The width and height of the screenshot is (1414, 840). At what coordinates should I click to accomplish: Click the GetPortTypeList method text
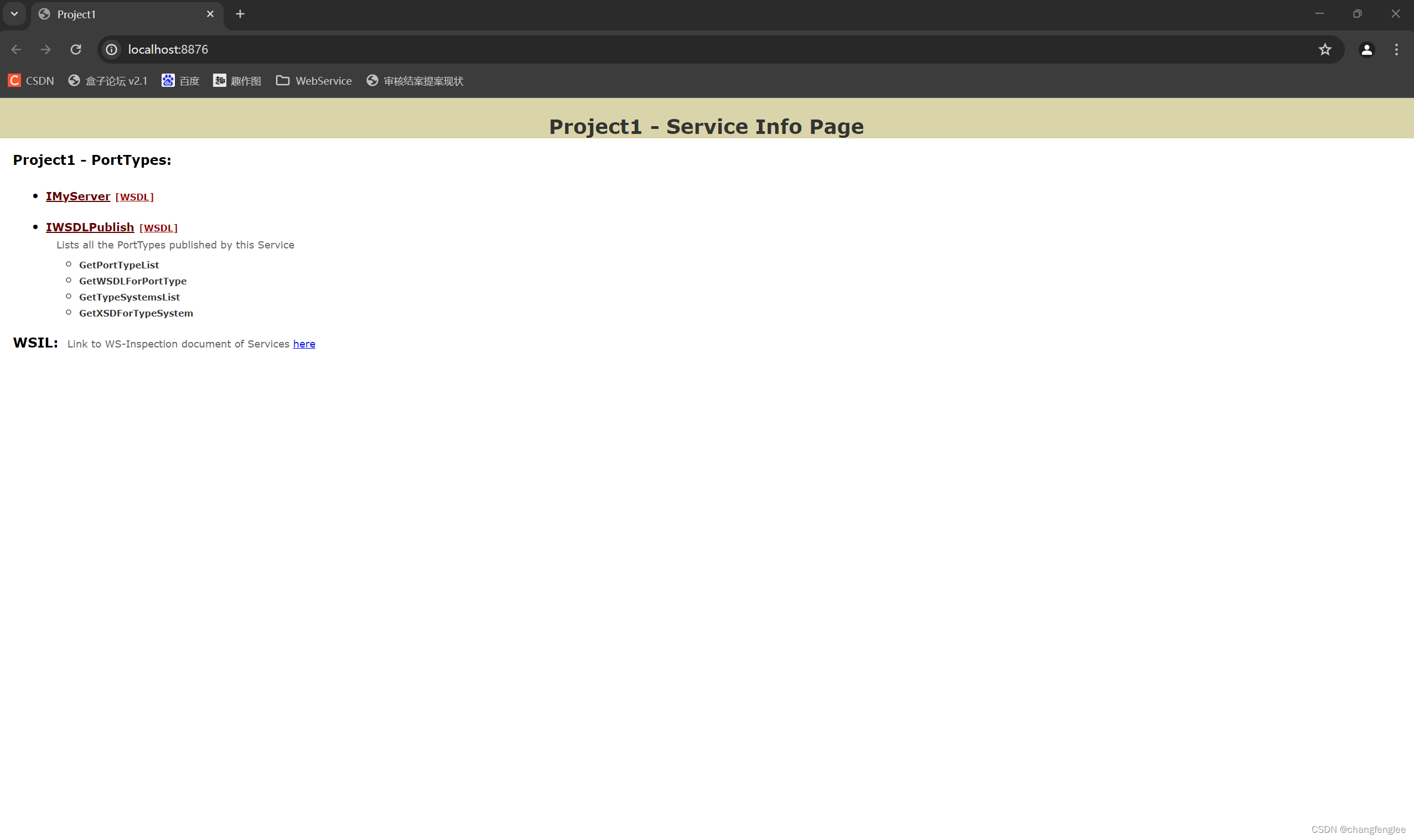119,265
